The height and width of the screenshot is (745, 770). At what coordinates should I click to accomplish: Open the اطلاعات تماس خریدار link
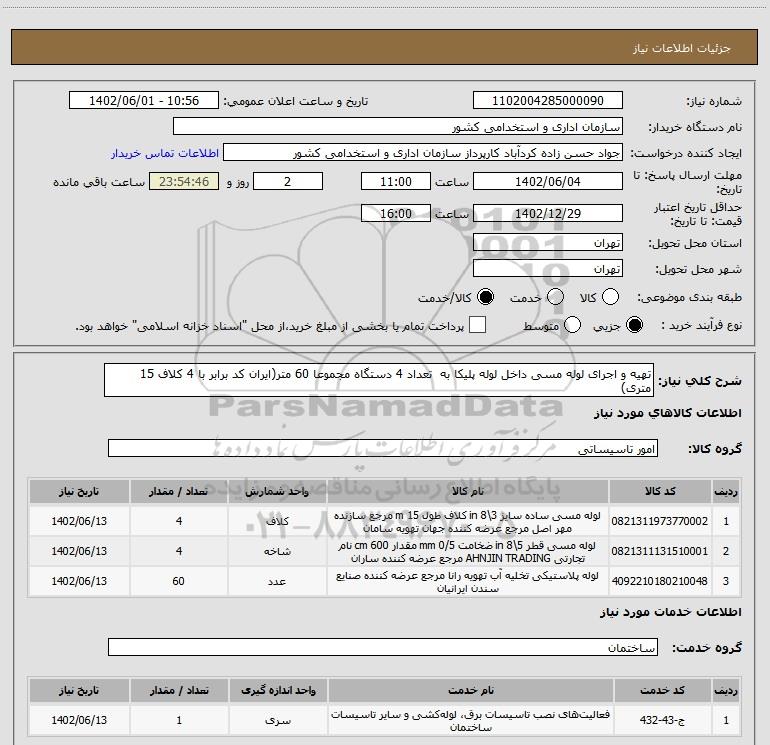point(162,154)
